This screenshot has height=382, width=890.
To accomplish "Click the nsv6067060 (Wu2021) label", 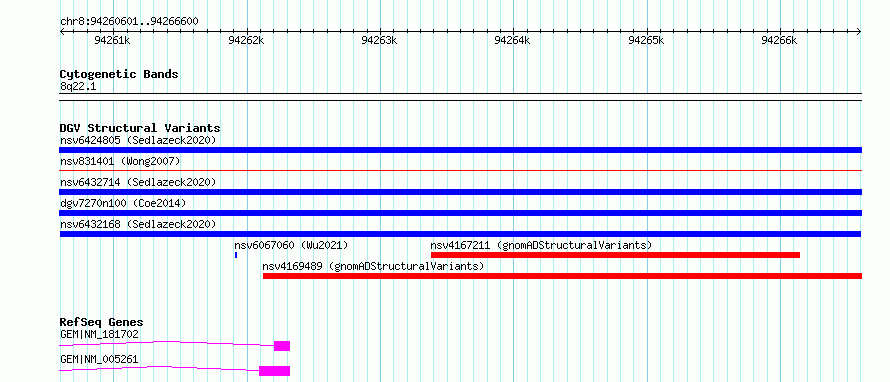I will click(x=291, y=245).
